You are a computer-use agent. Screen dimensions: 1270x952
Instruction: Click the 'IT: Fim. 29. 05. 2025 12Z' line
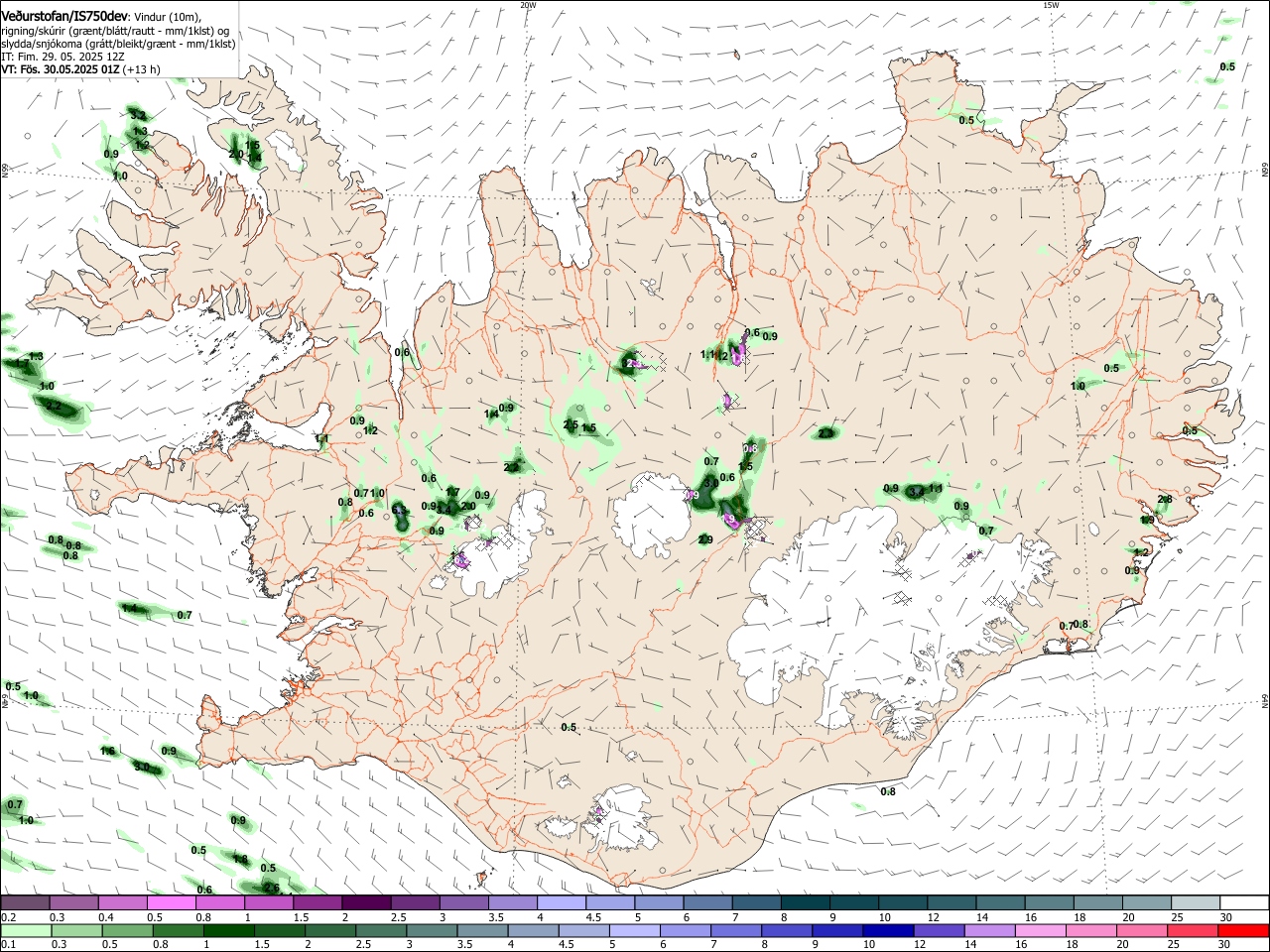pyautogui.click(x=61, y=57)
